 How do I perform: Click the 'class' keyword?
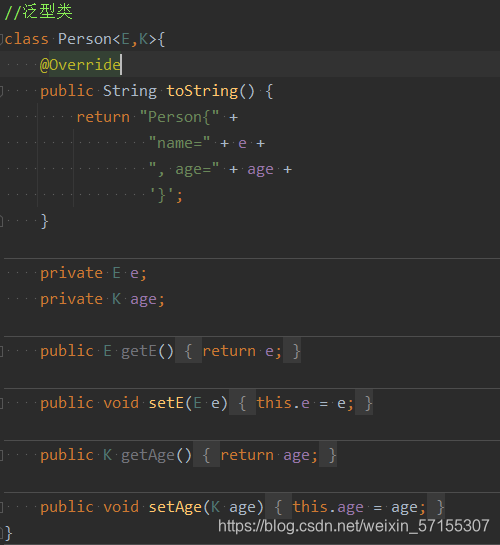pyautogui.click(x=26, y=39)
